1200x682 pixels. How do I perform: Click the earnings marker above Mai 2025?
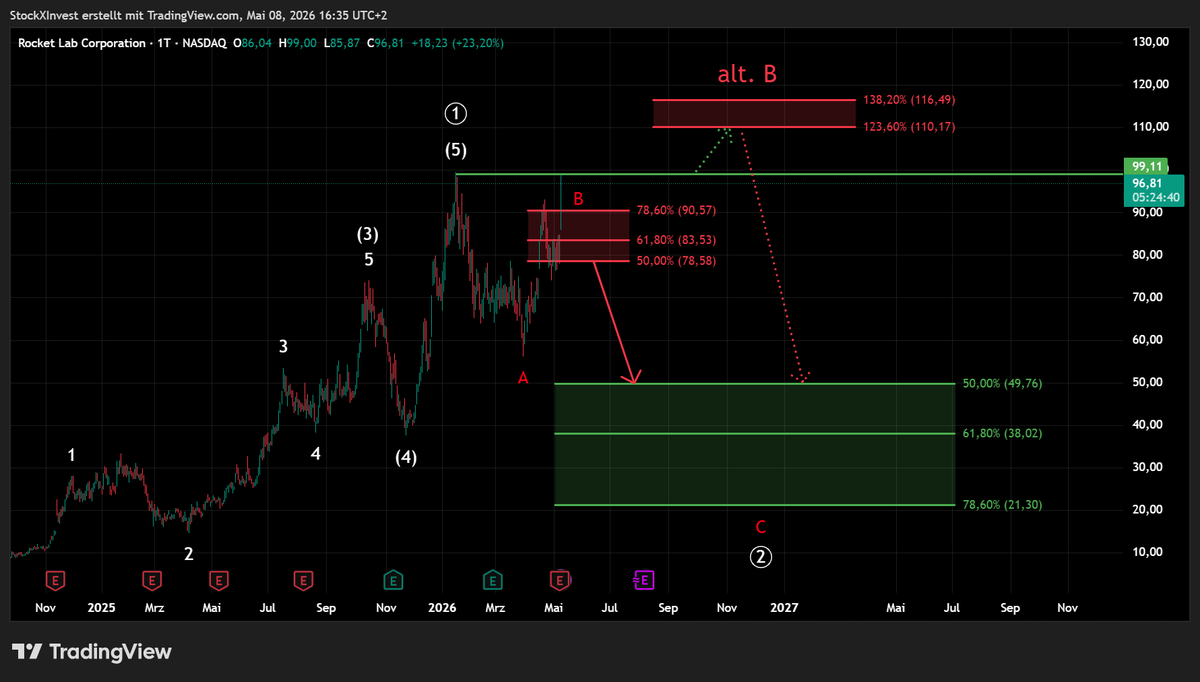click(218, 579)
